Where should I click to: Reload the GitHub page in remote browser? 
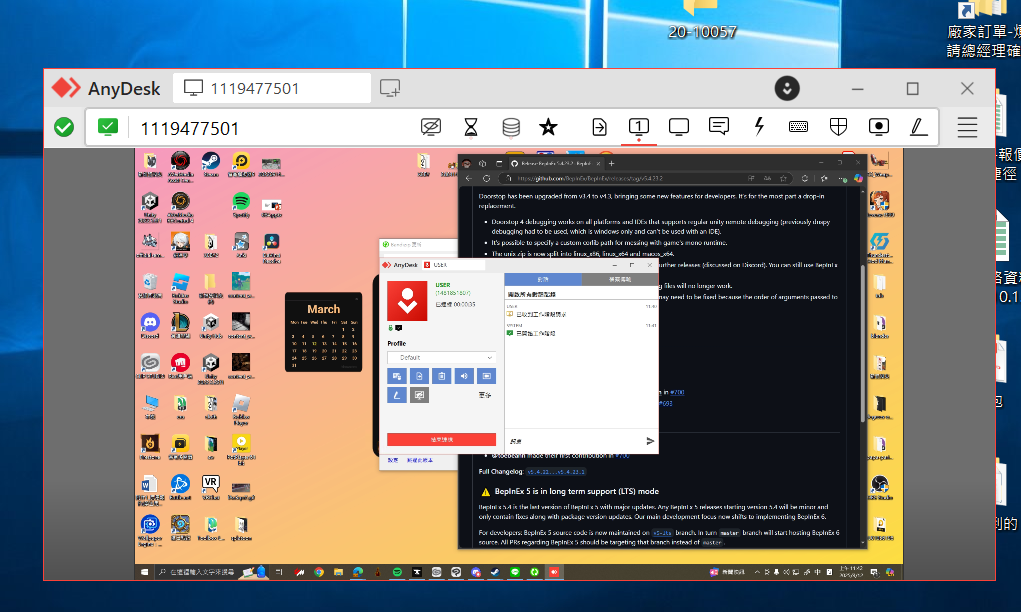click(486, 178)
